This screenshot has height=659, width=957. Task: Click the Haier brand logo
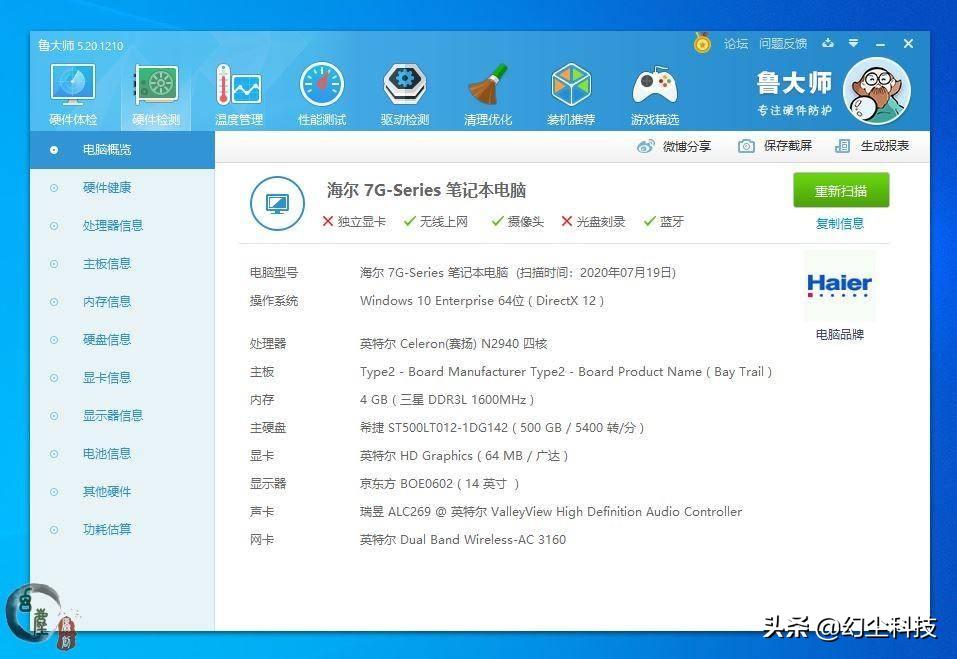coord(839,287)
